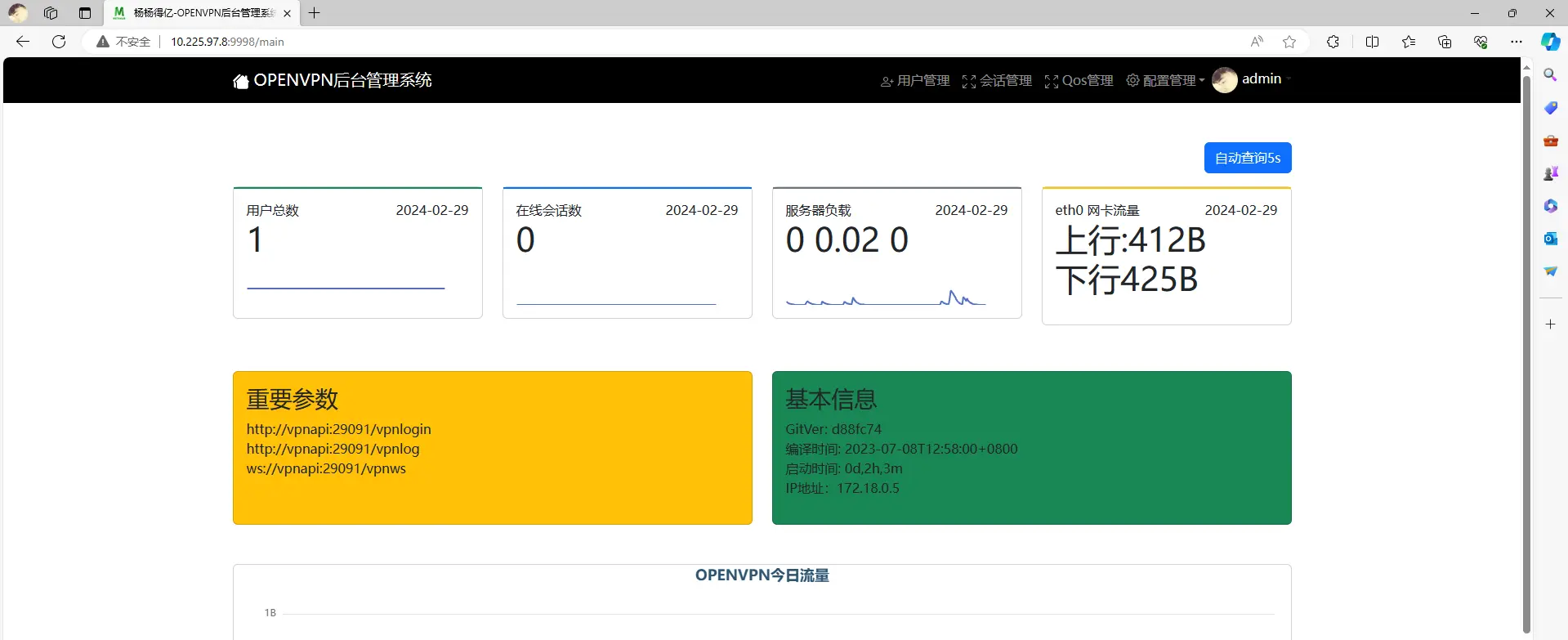Screen dimensions: 1568x640
Task: Click the admin avatar picture
Action: pyautogui.click(x=1224, y=79)
